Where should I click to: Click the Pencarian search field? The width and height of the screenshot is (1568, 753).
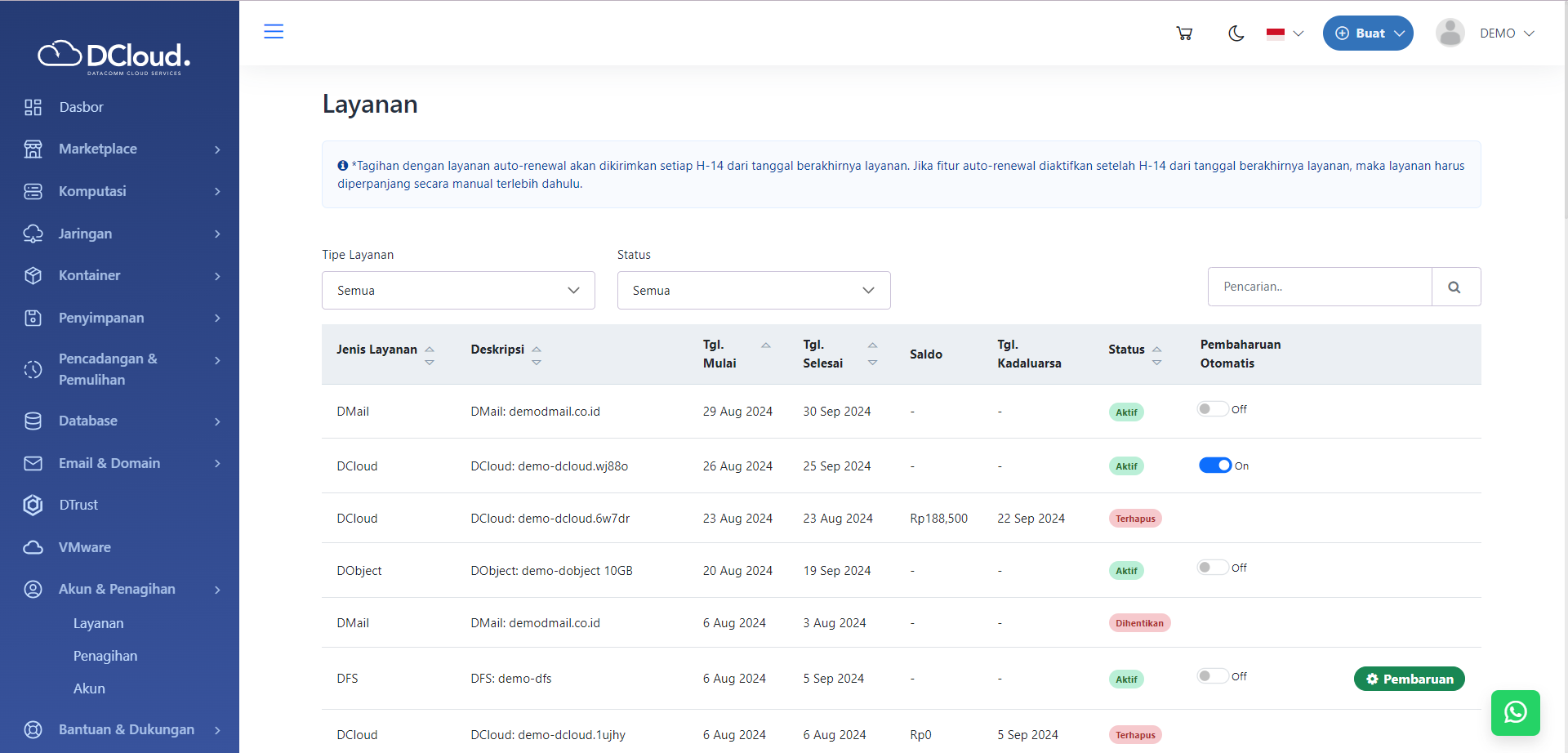[x=1319, y=287]
